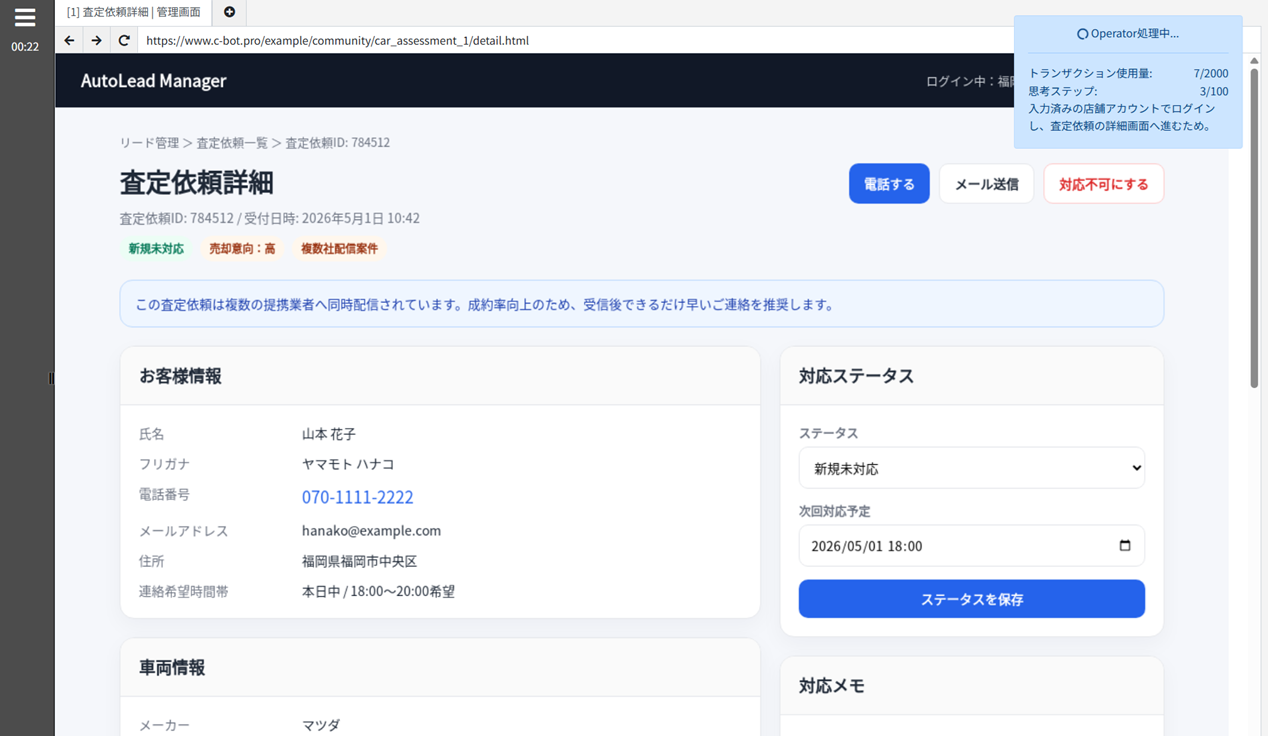Click the browser forward arrow
Viewport: 1268px width, 736px height.
(x=96, y=41)
